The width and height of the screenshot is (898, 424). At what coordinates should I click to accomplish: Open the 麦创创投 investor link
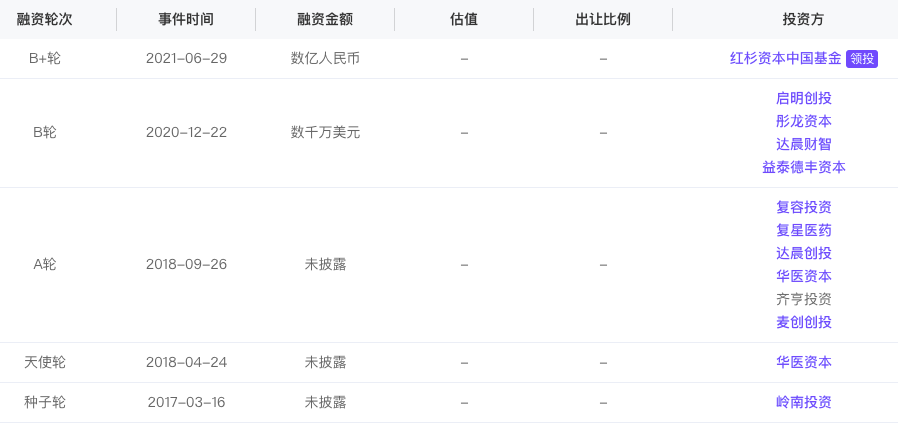(x=804, y=322)
